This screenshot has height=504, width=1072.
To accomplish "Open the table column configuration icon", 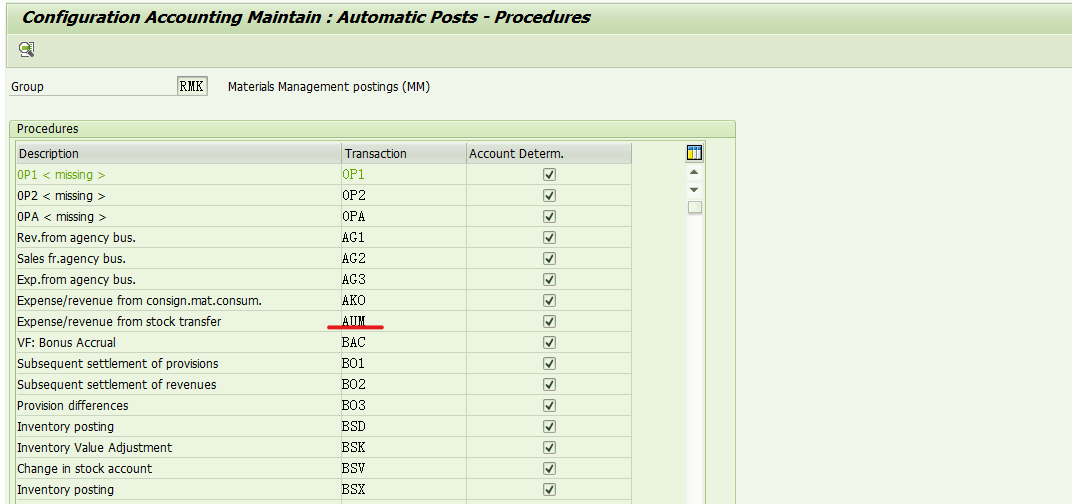I will 695,153.
